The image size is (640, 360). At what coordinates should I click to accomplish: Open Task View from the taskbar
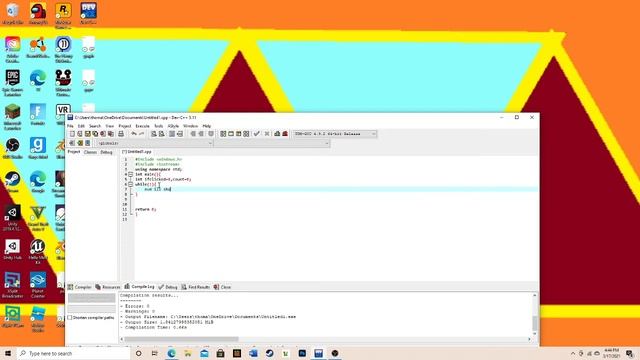point(155,353)
